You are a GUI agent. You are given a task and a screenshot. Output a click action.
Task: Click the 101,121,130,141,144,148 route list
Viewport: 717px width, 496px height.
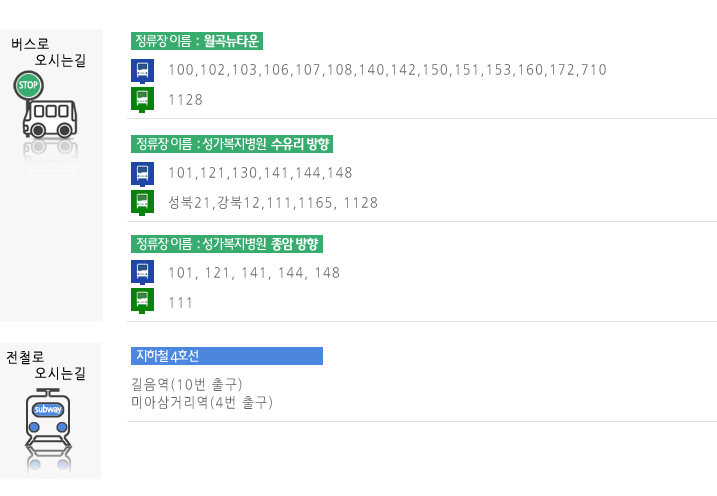coord(260,173)
